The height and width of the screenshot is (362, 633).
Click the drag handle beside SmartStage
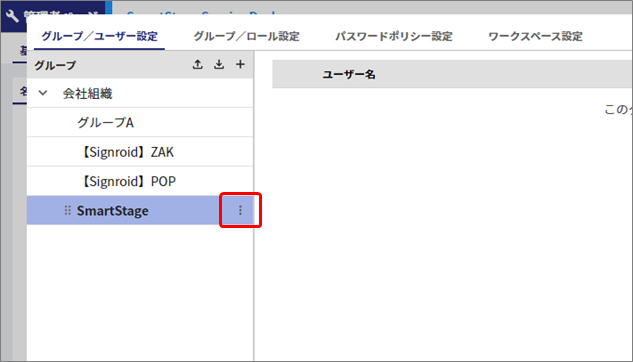click(67, 210)
